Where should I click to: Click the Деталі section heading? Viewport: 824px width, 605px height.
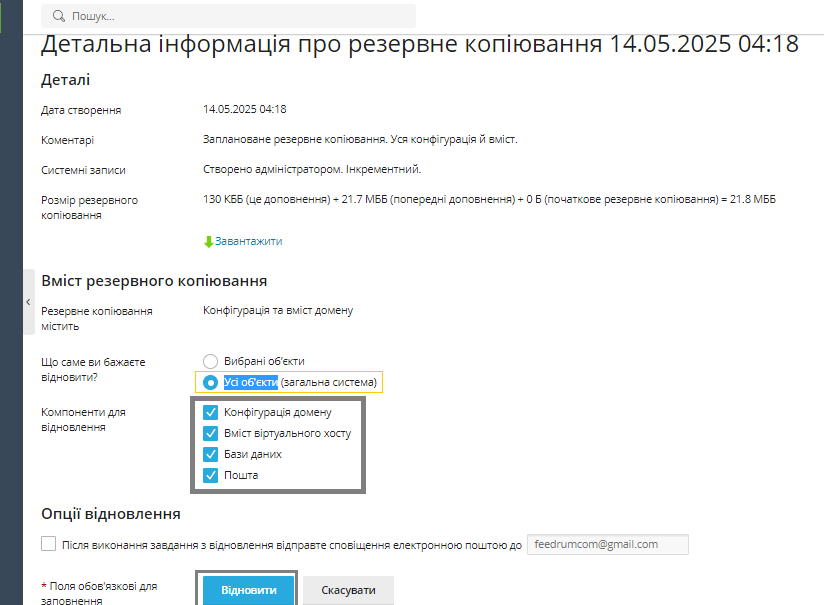point(66,80)
